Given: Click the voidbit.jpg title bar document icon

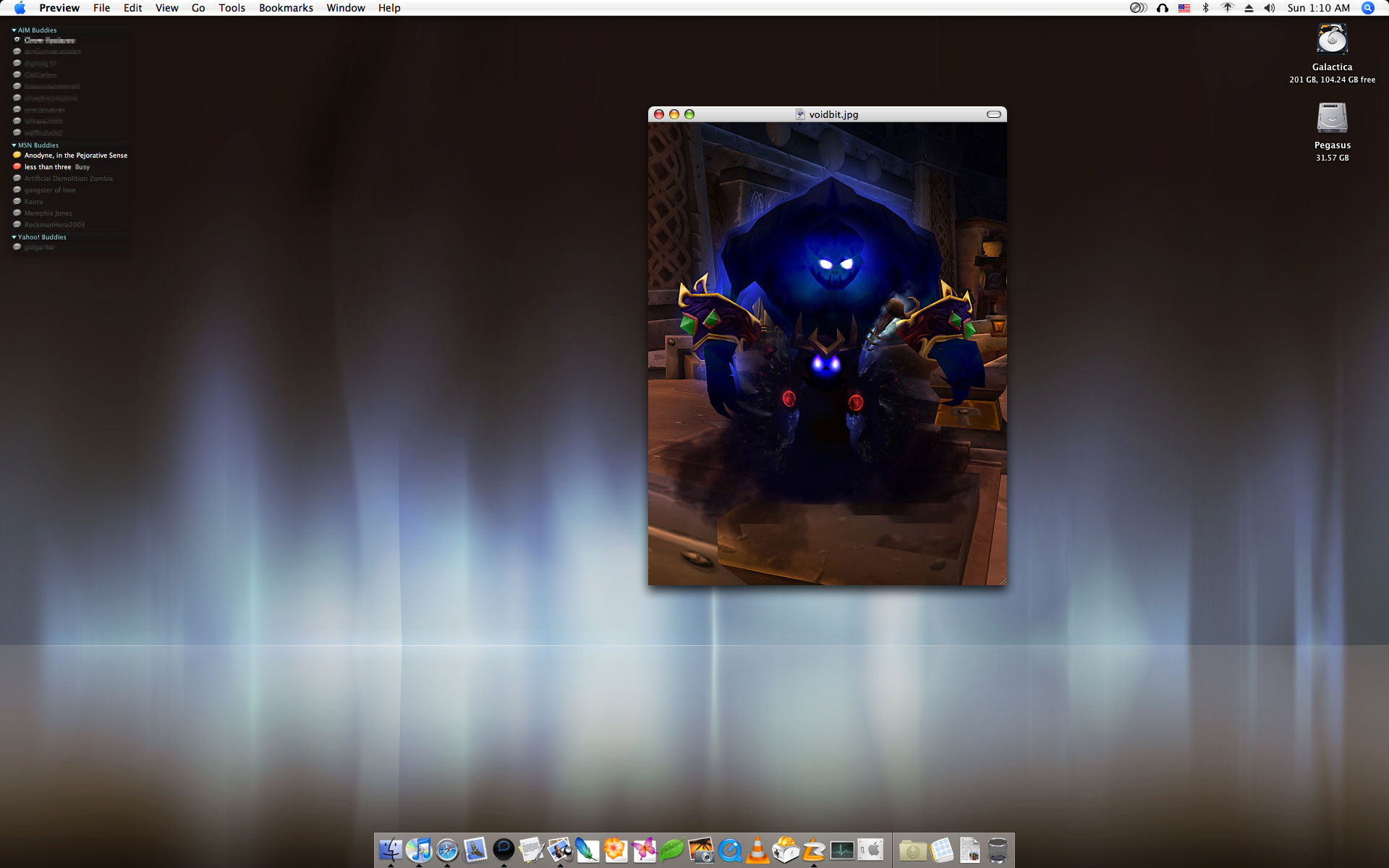Looking at the screenshot, I should pos(800,114).
